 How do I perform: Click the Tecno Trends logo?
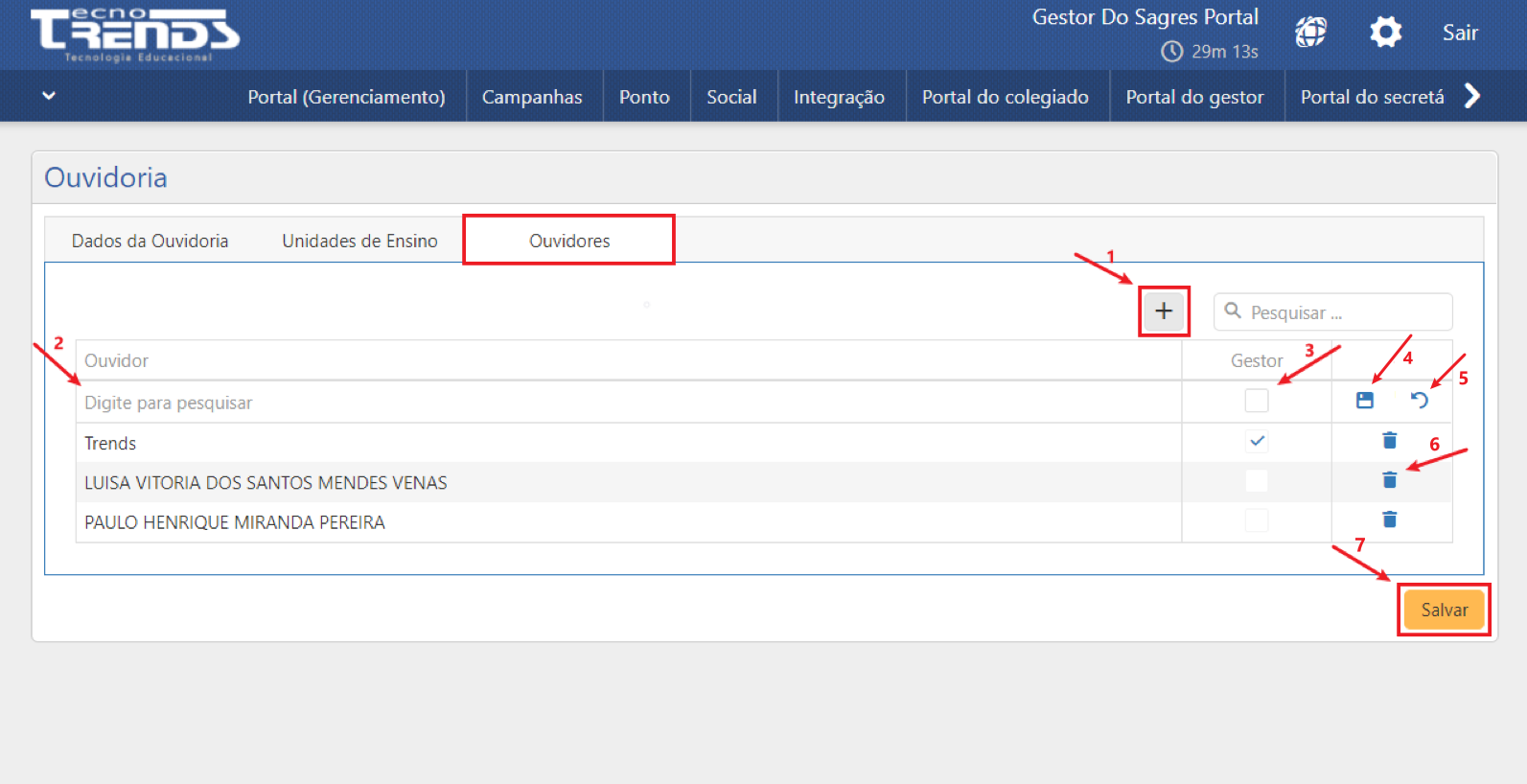coord(135,35)
